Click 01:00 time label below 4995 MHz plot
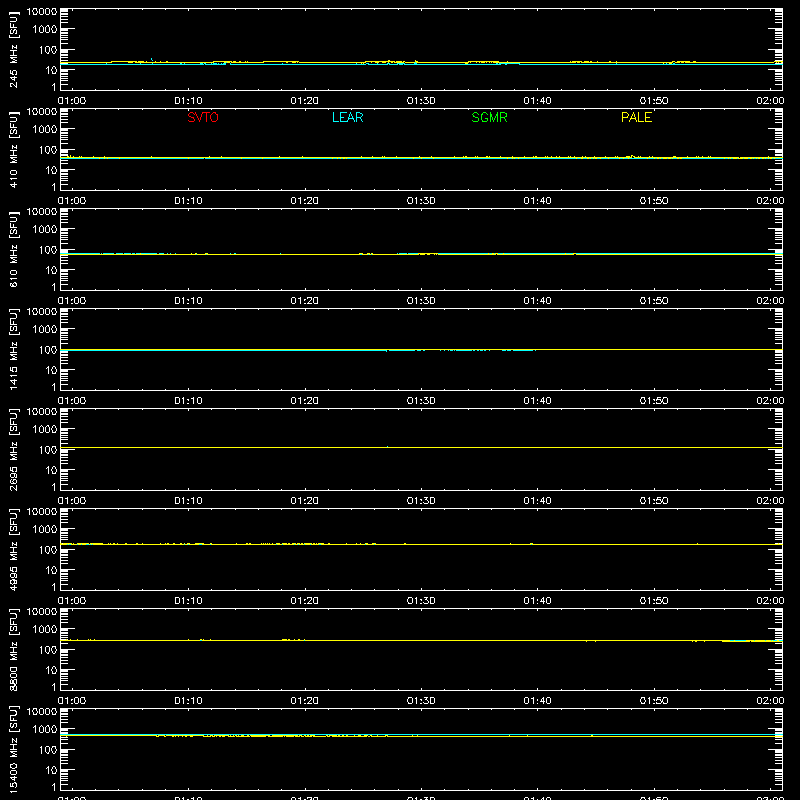Image resolution: width=800 pixels, height=800 pixels. 72,601
